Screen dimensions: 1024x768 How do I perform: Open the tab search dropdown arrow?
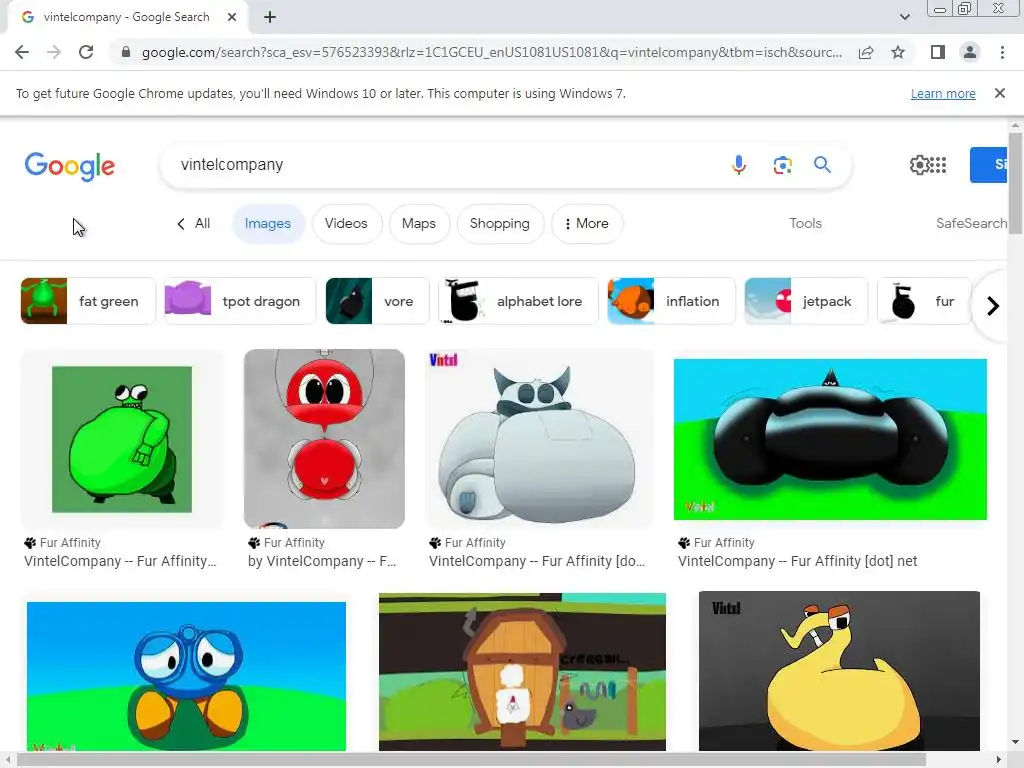point(904,17)
